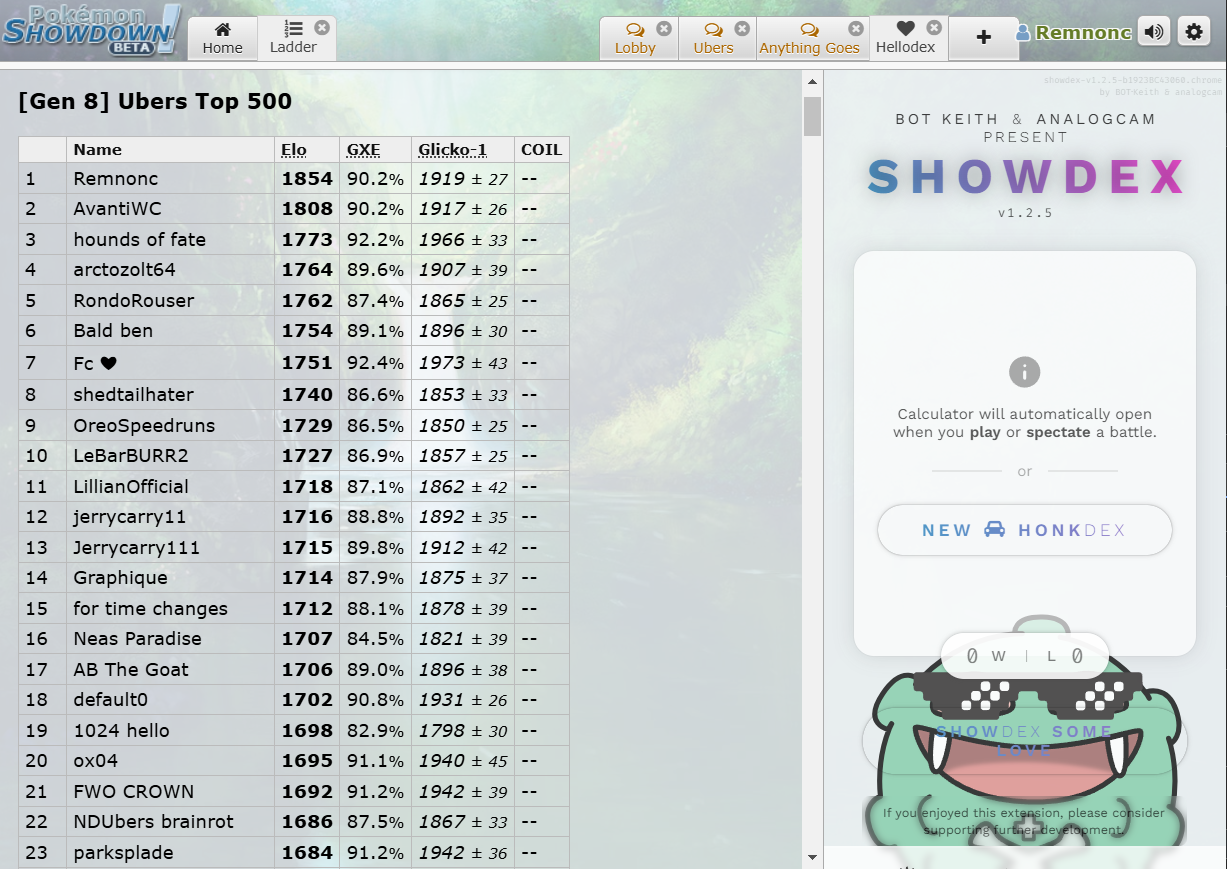Open options via the gear icon
This screenshot has width=1227, height=869.
pyautogui.click(x=1194, y=32)
